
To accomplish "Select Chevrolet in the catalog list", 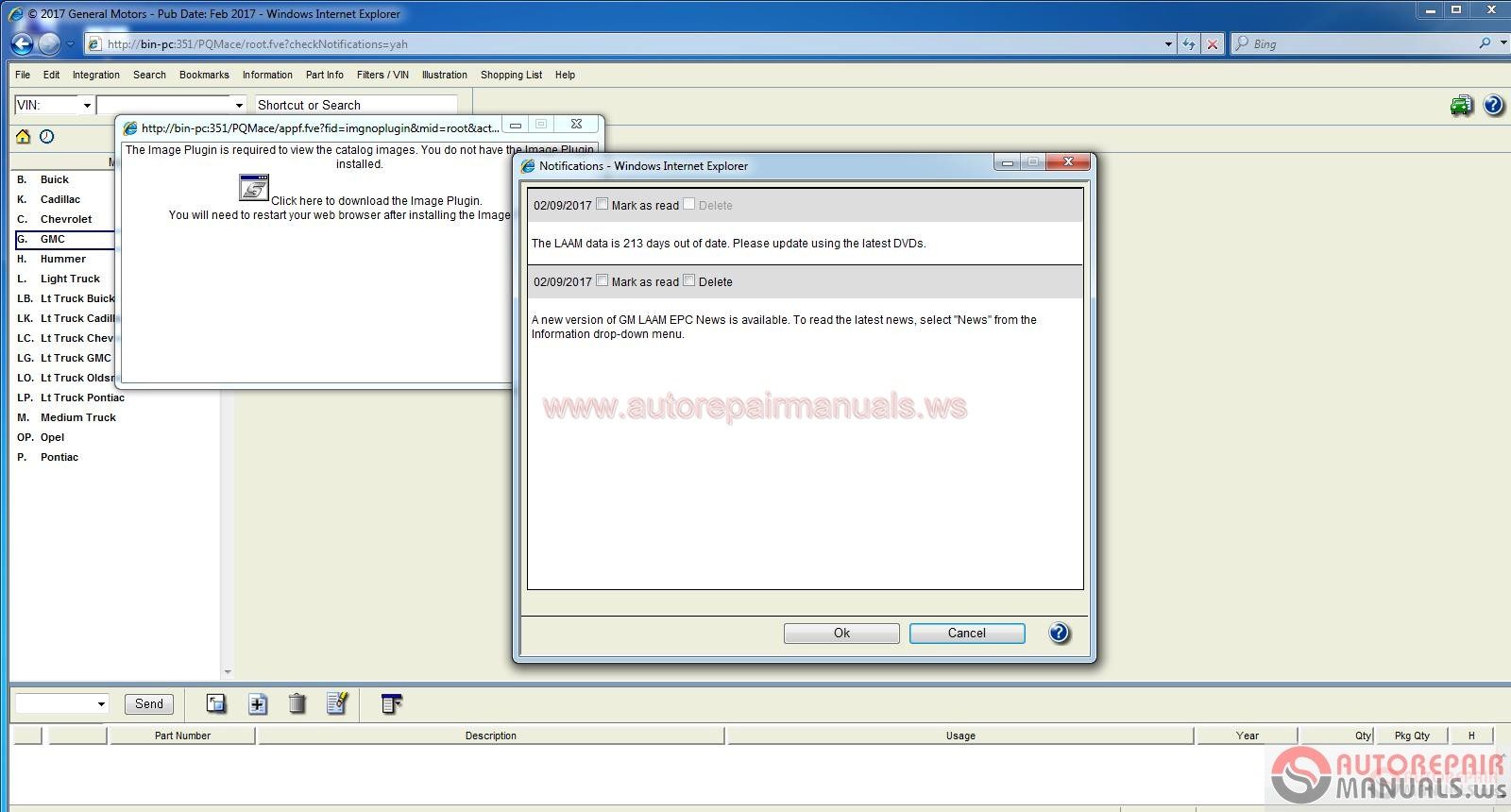I will tap(66, 219).
